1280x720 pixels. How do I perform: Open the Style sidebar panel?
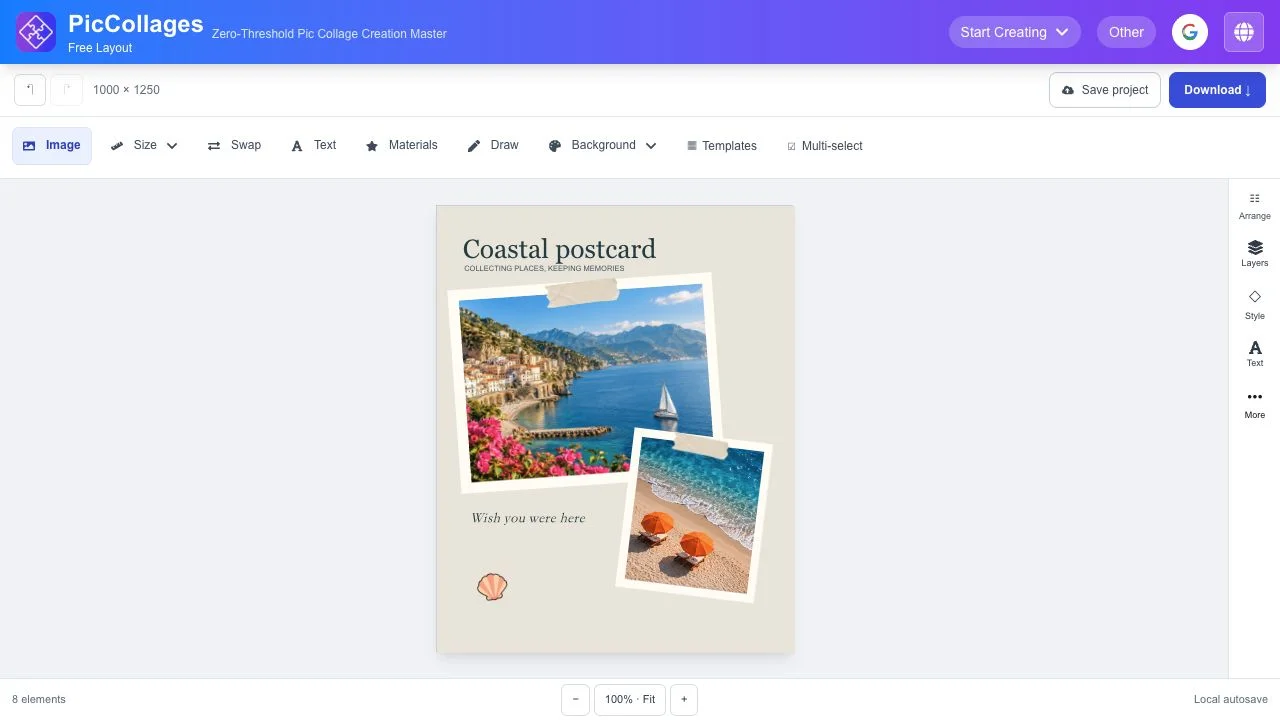pyautogui.click(x=1255, y=305)
